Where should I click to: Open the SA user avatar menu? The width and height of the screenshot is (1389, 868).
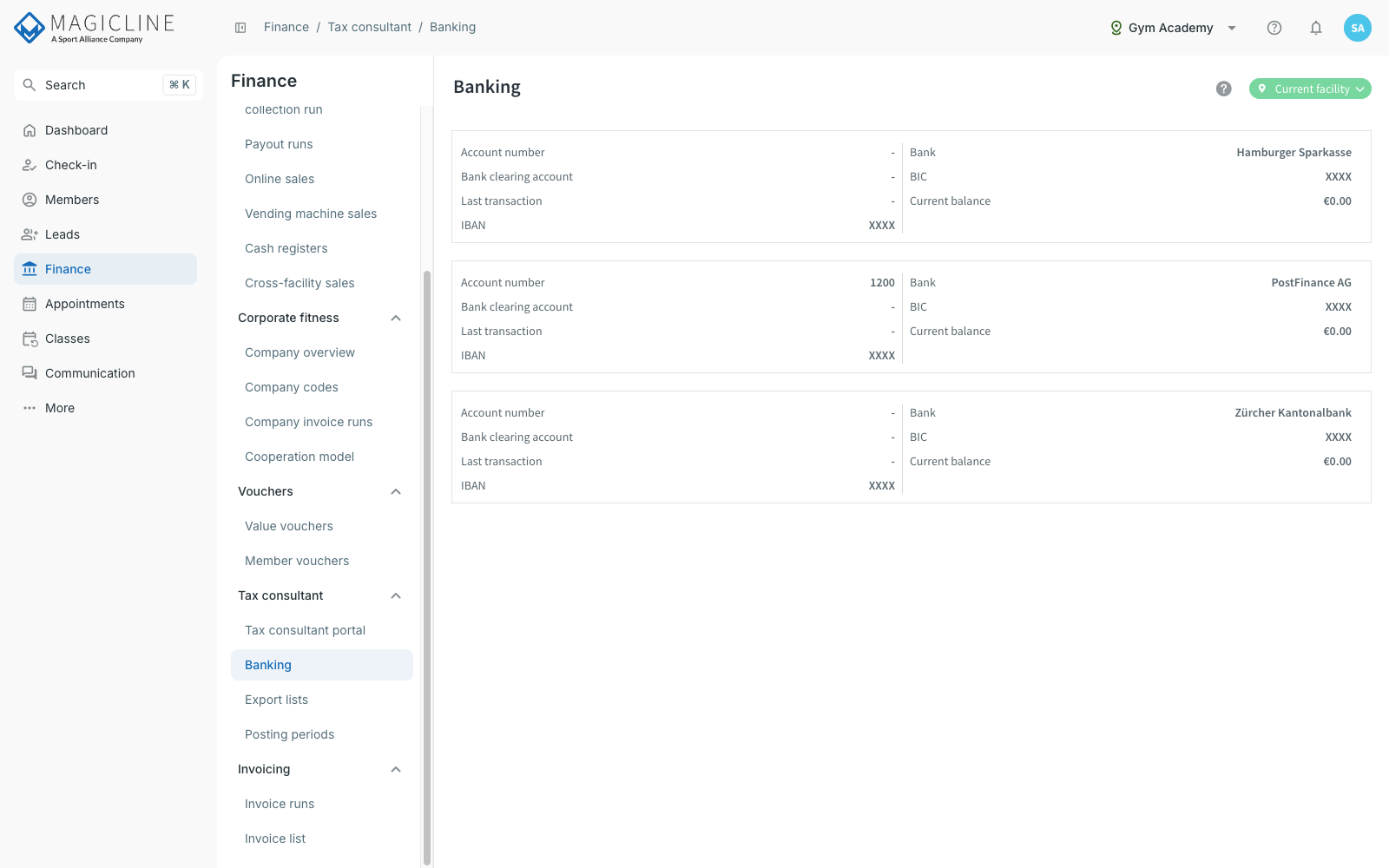[1358, 28]
